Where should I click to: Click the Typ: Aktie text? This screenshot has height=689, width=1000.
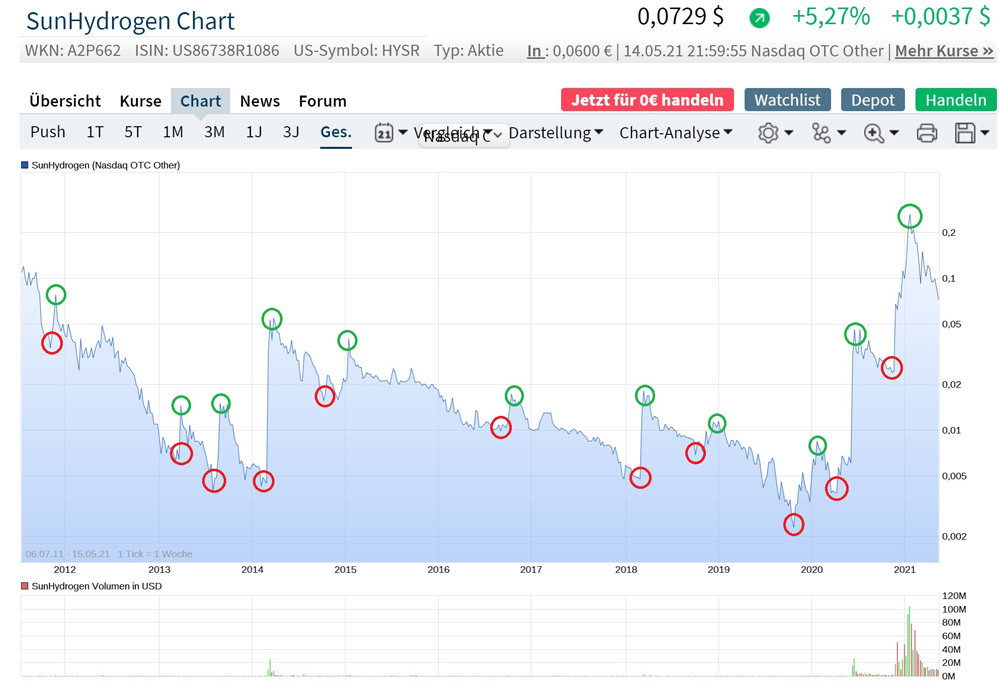pyautogui.click(x=469, y=50)
